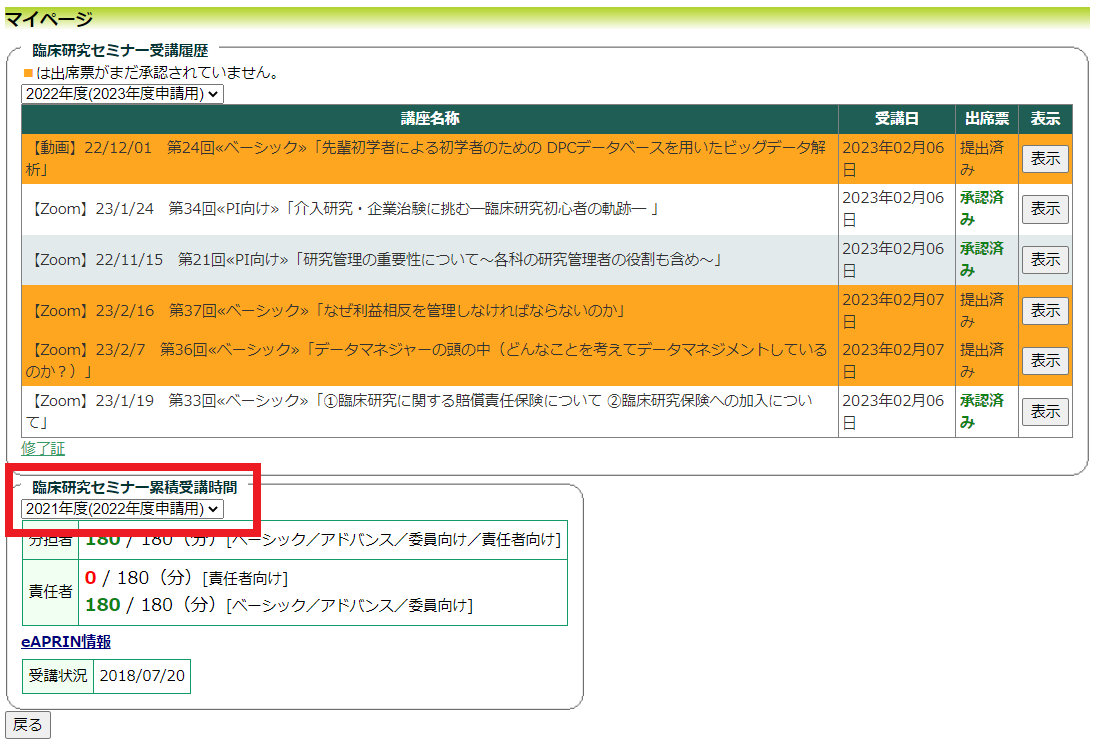Click 表示 for 第37回 利益相反 seminar
The image size is (1095, 745).
[1045, 311]
